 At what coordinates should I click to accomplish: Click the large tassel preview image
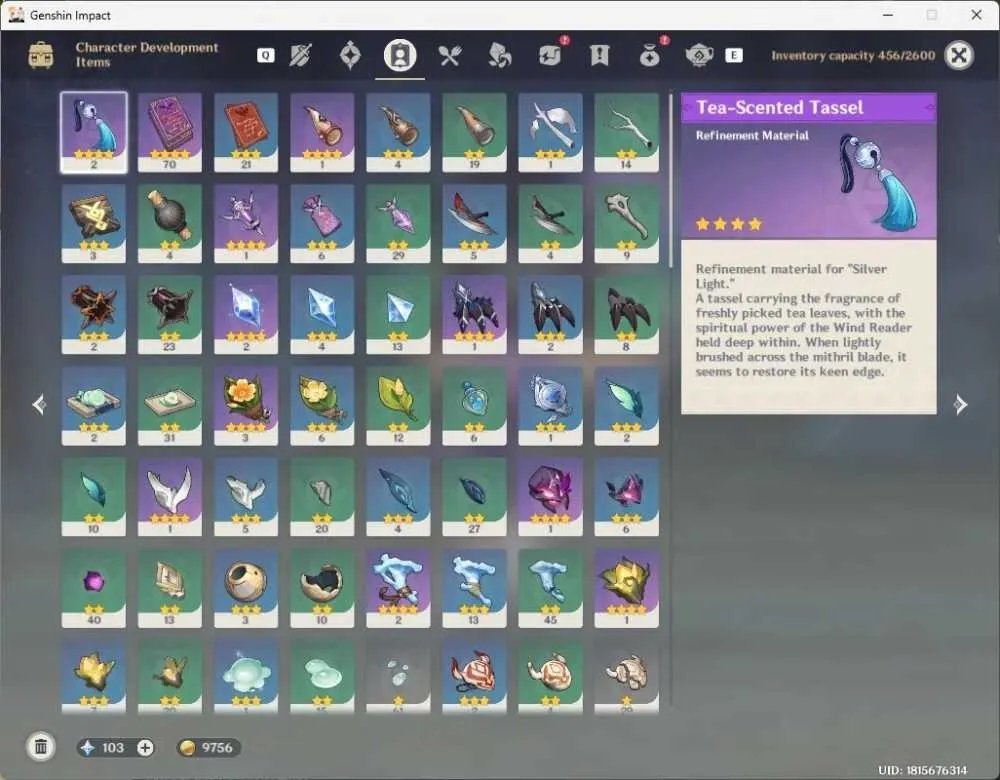(x=879, y=182)
